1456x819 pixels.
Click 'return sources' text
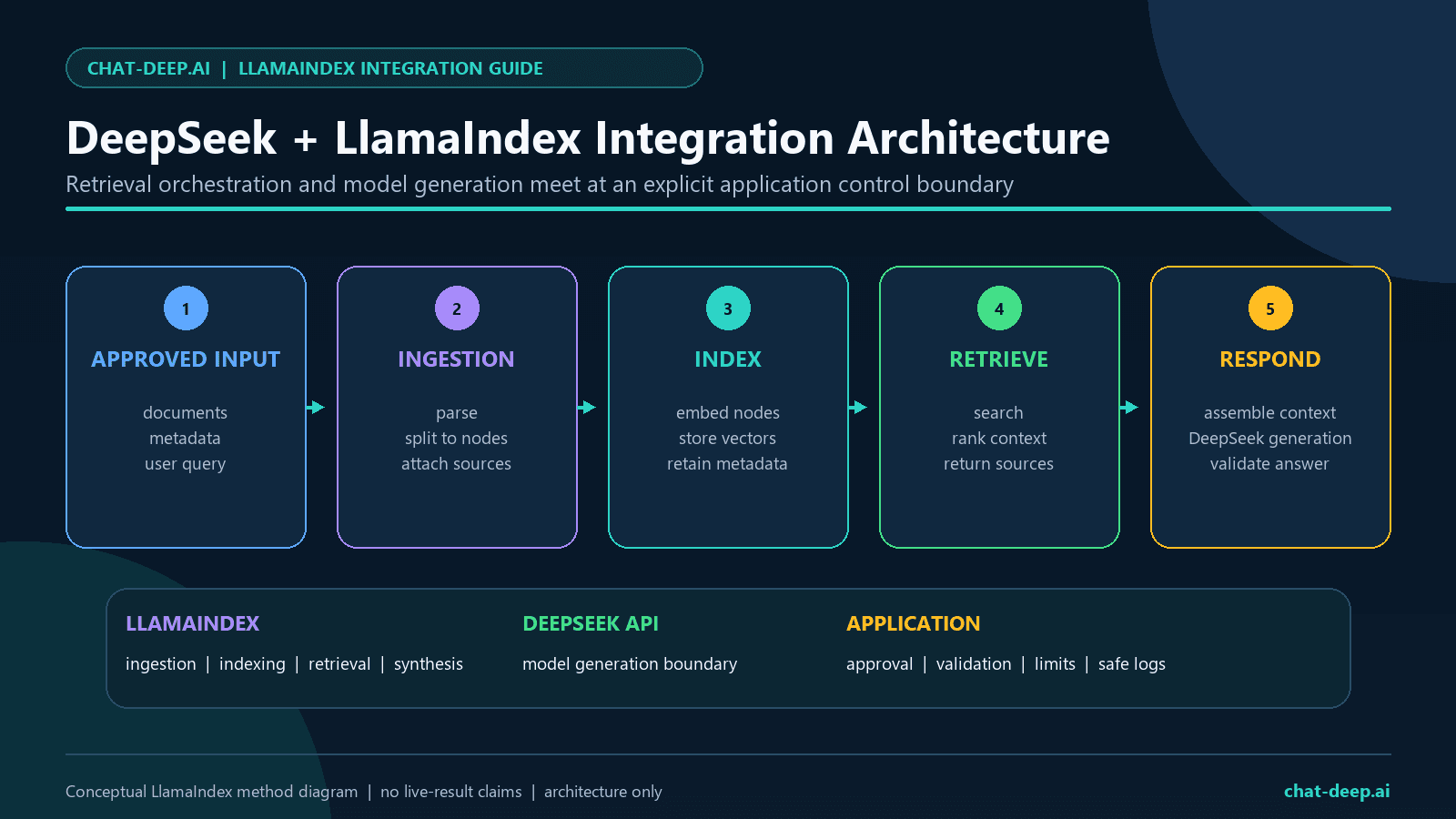pos(999,464)
